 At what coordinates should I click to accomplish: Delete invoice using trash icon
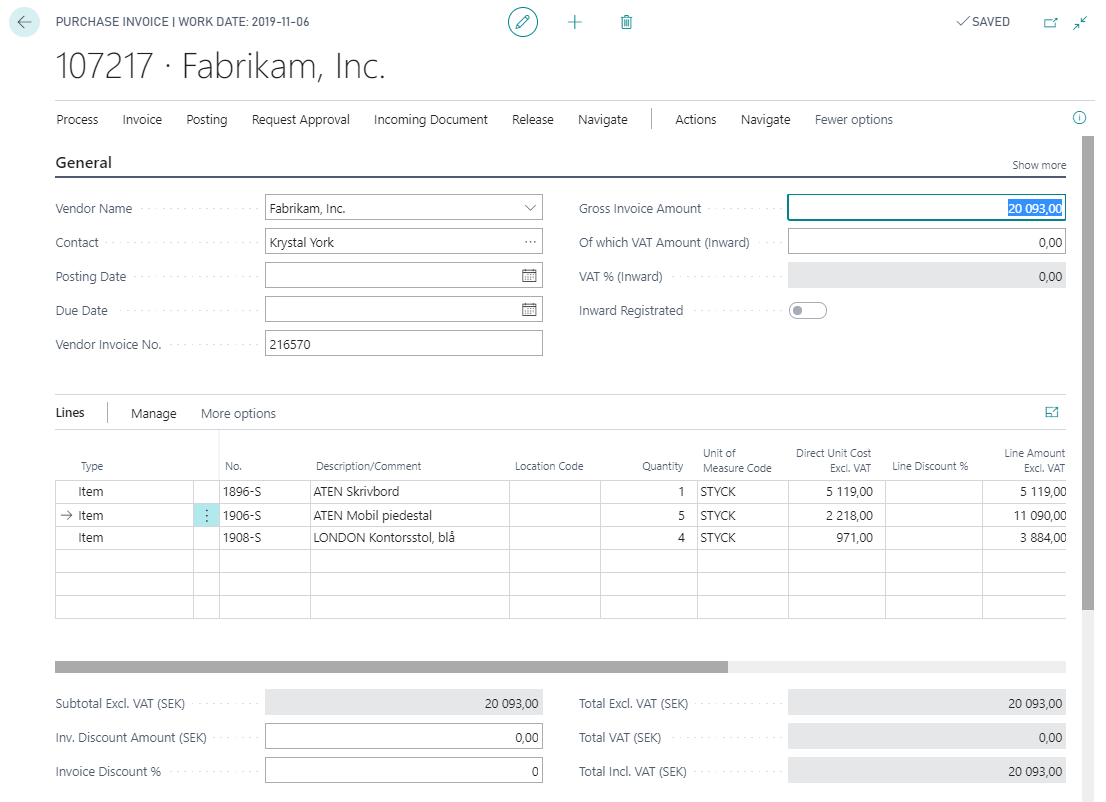[x=626, y=23]
